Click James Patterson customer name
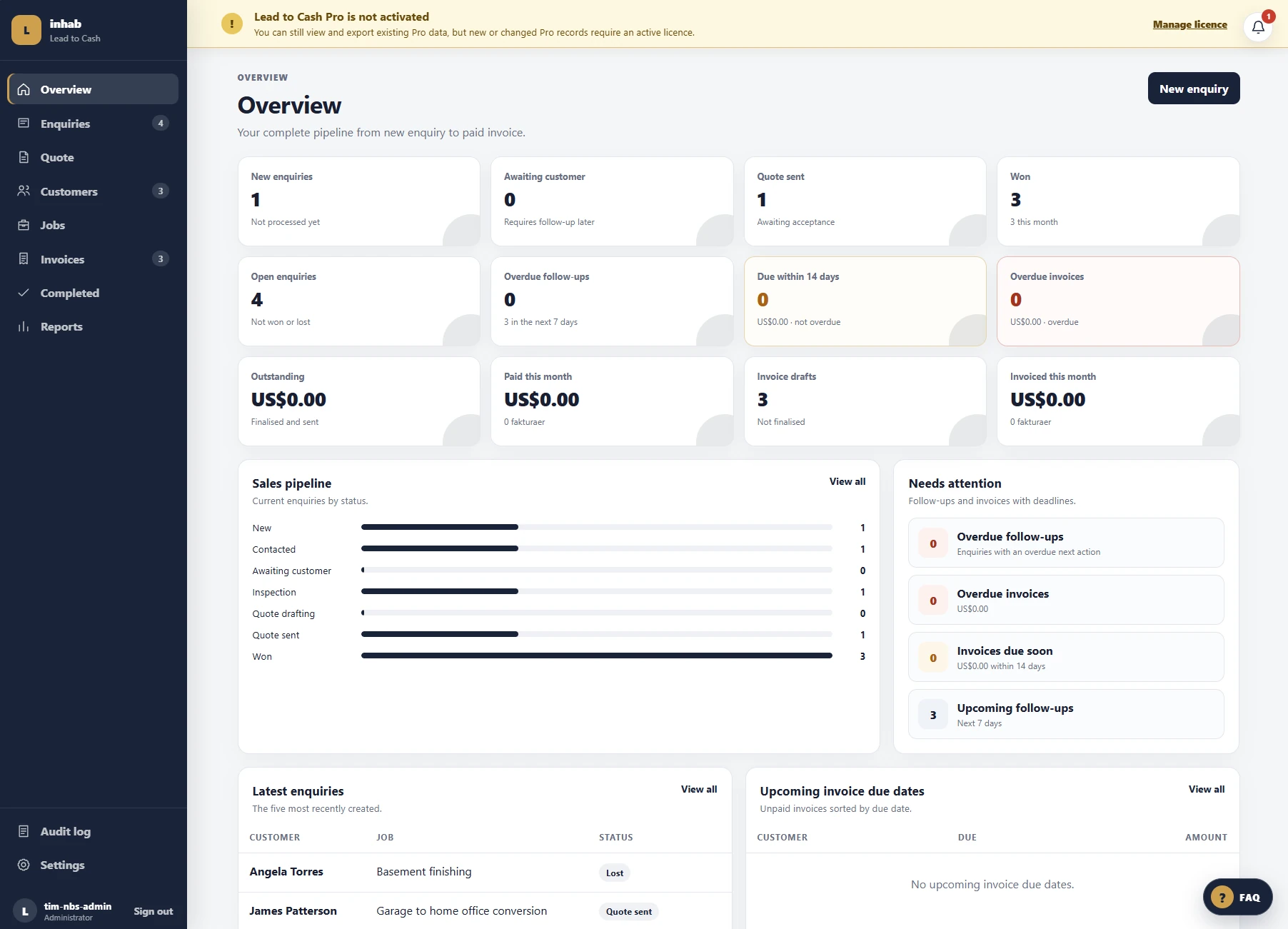Image resolution: width=1288 pixels, height=929 pixels. point(293,911)
